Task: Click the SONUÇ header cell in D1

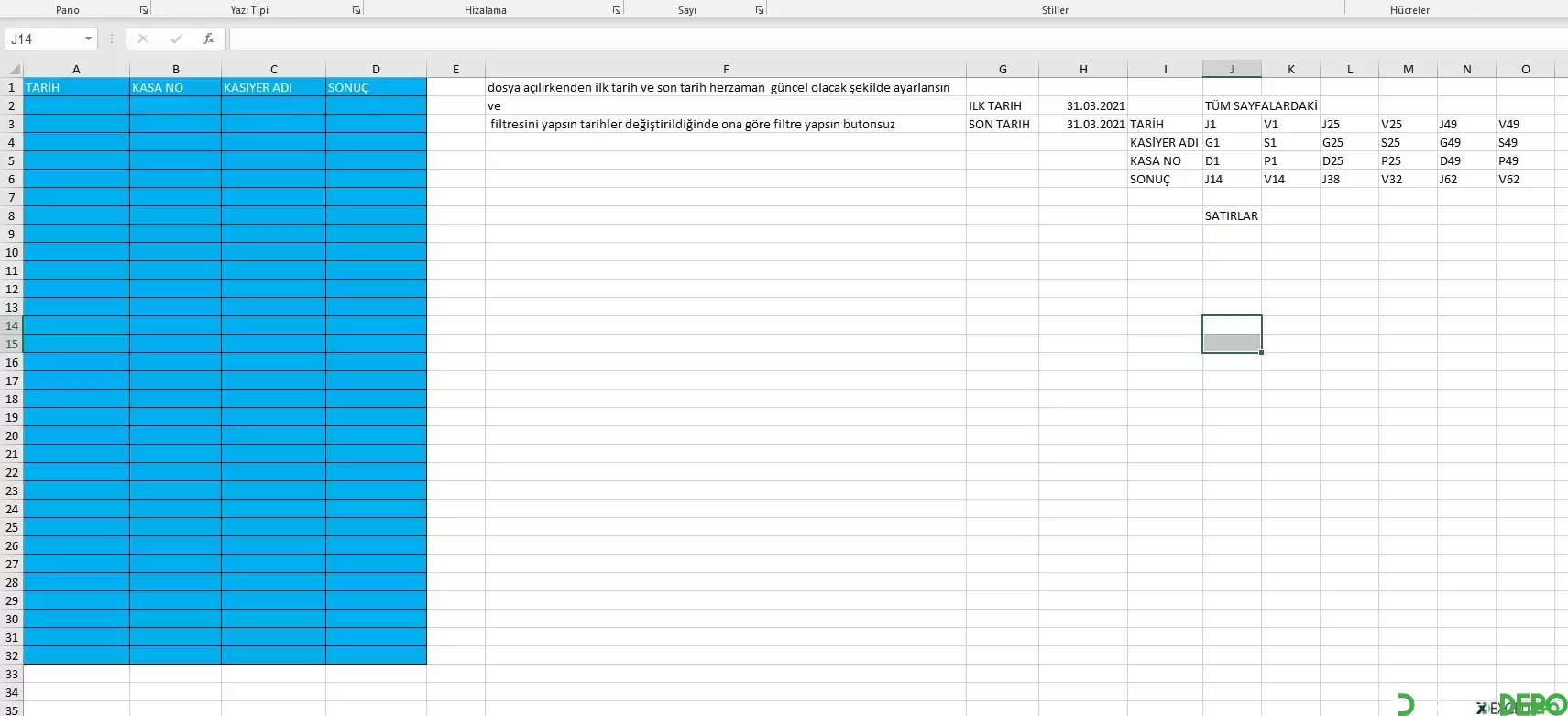Action: pyautogui.click(x=376, y=87)
